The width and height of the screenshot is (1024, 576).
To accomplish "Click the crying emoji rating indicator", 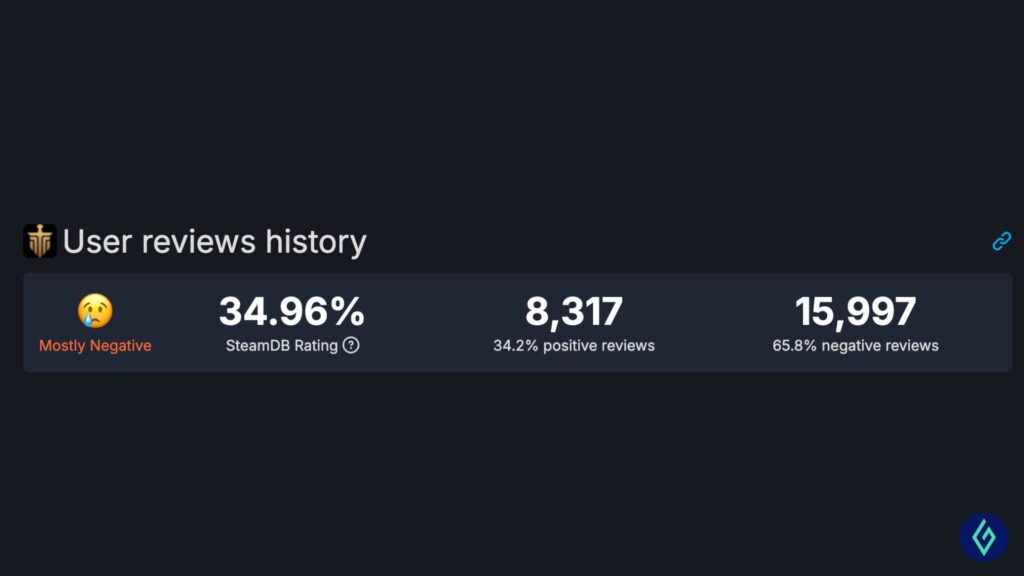I will [x=95, y=312].
